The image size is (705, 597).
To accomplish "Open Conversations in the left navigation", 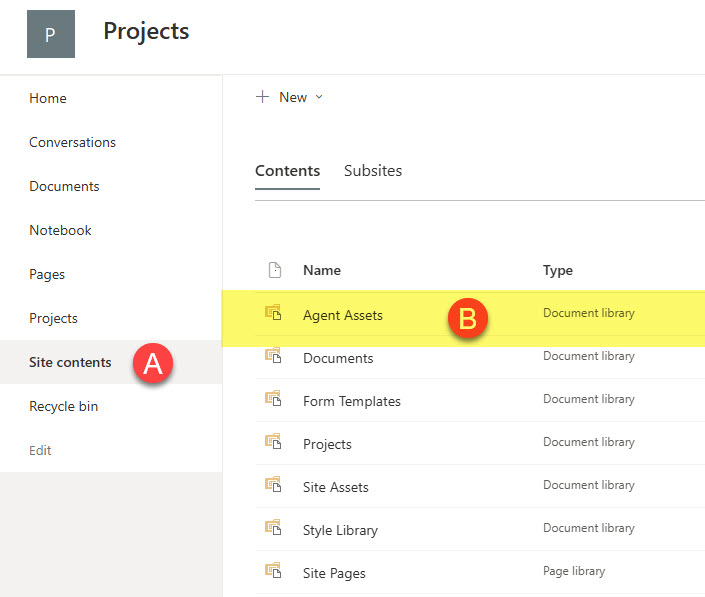I will 72,143.
